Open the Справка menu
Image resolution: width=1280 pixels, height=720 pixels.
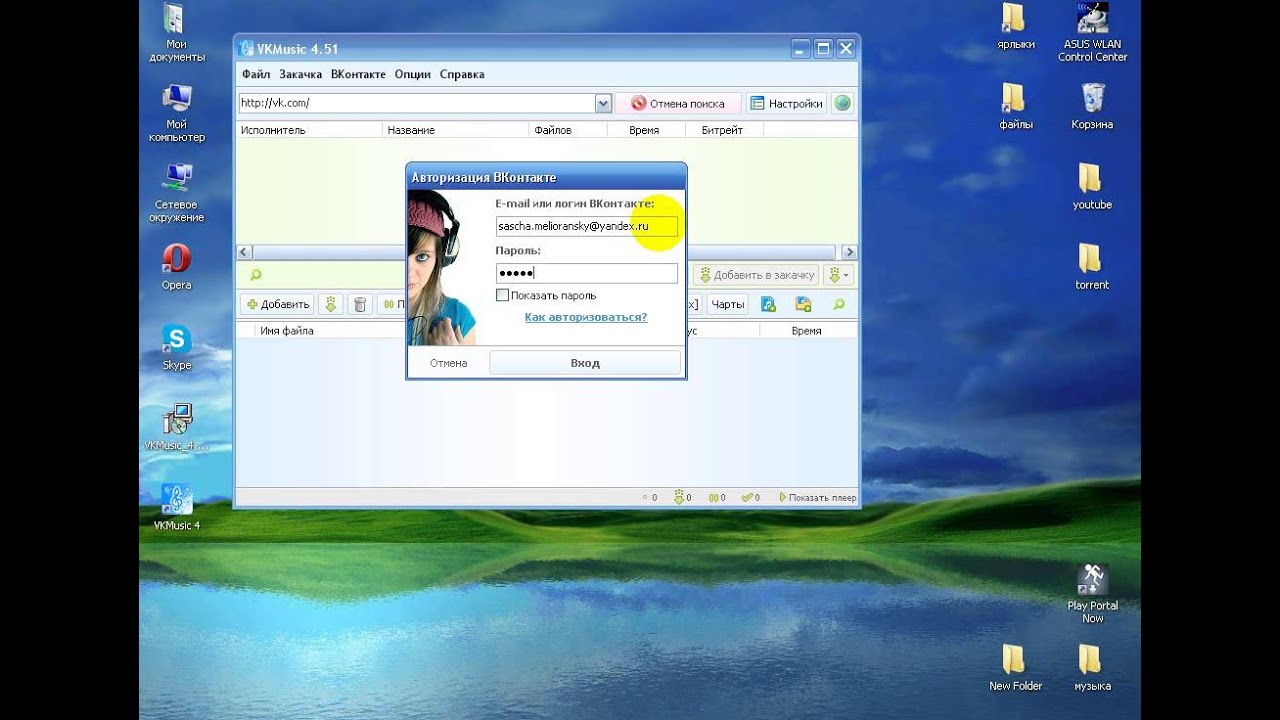click(462, 74)
